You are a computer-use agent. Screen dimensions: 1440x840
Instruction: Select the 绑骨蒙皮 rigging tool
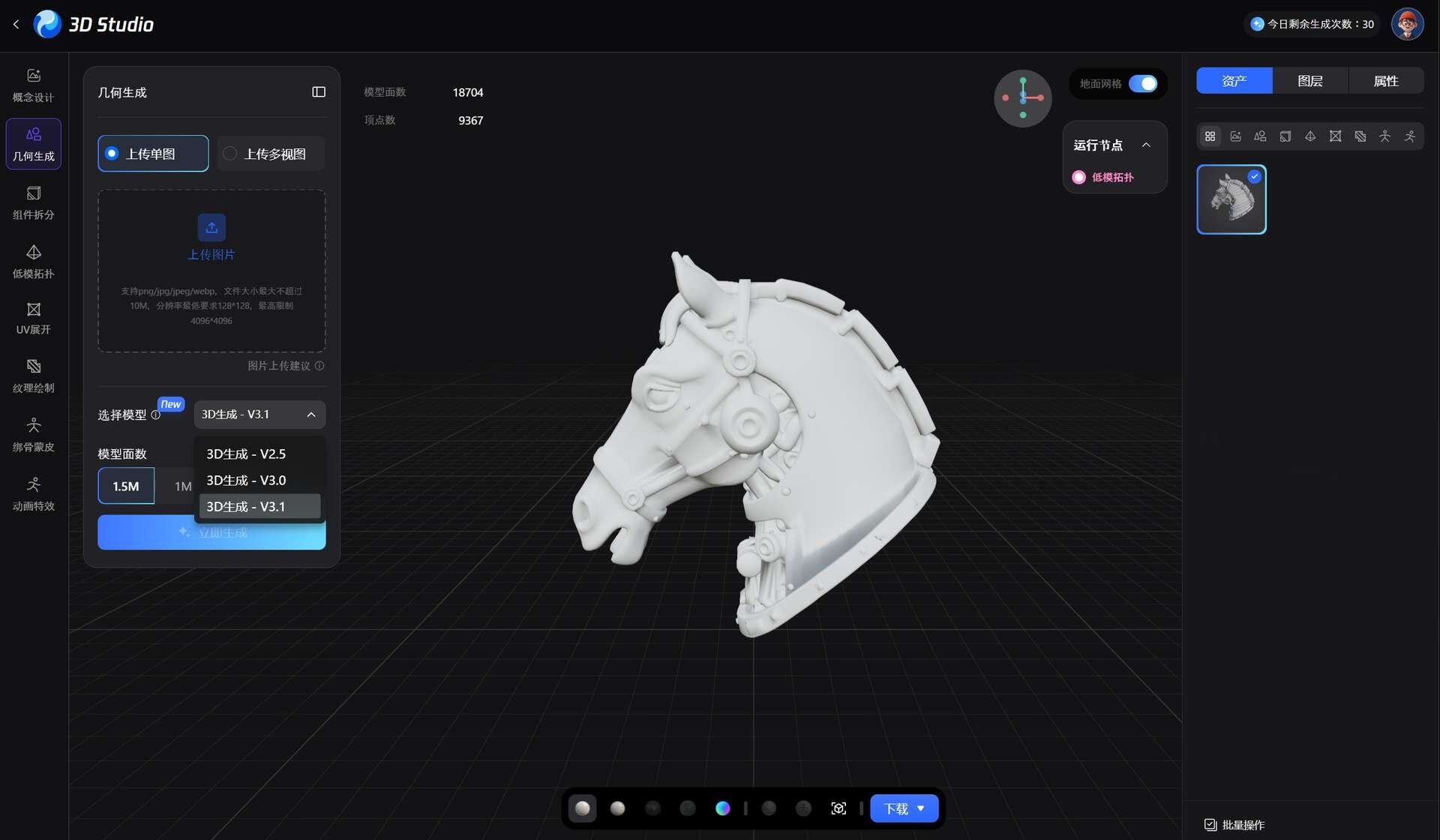pos(33,434)
